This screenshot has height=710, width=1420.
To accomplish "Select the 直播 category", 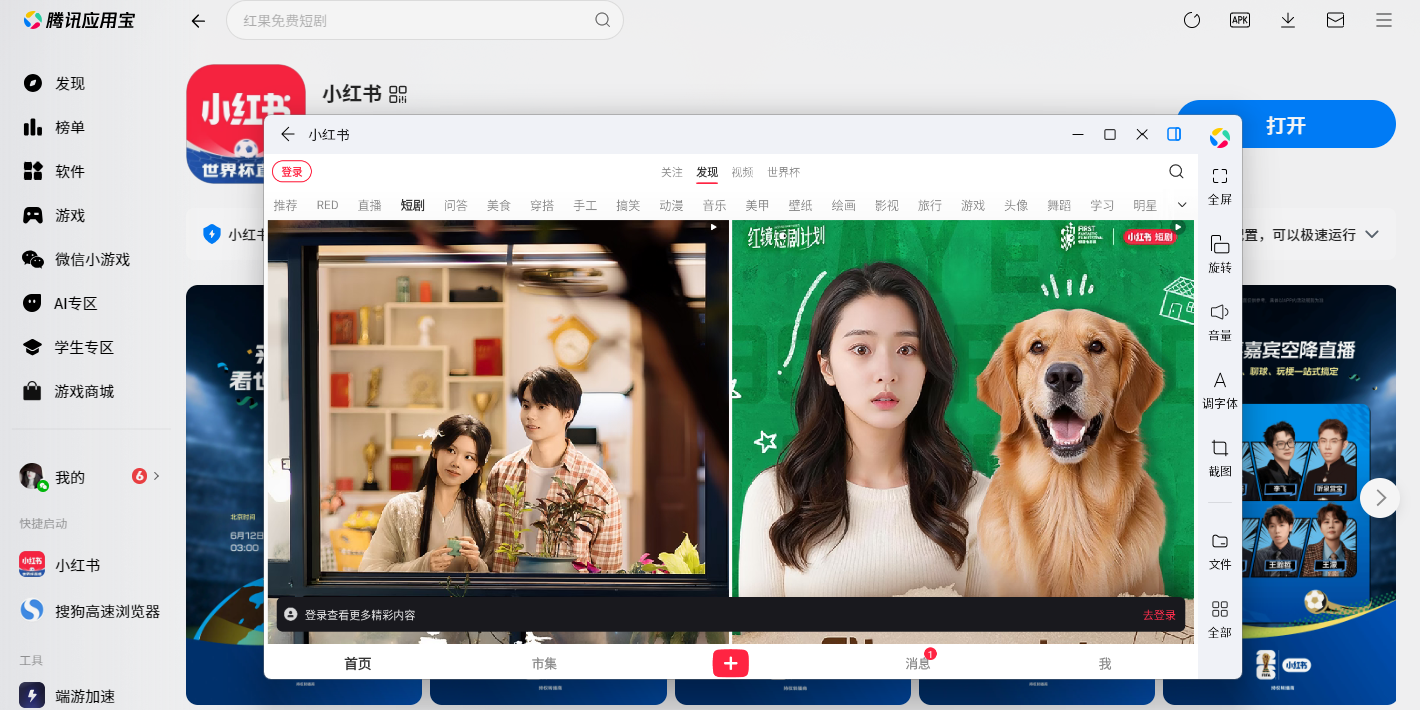I will point(370,205).
